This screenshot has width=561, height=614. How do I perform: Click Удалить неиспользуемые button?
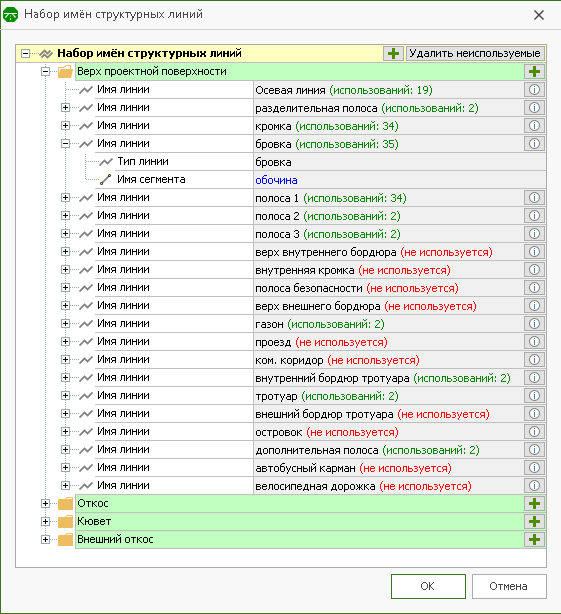(x=475, y=53)
